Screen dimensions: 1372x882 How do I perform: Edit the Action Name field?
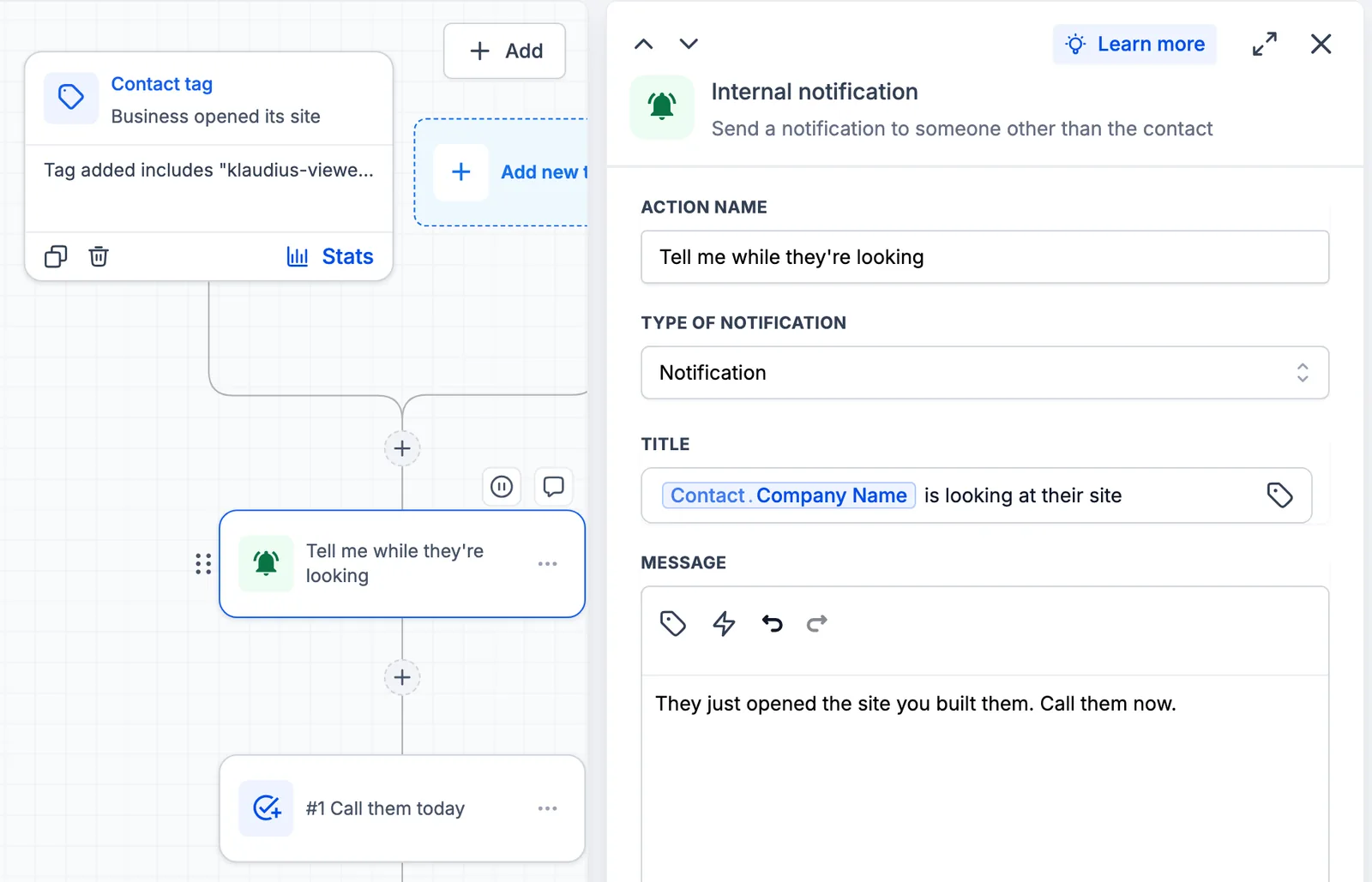[x=985, y=257]
